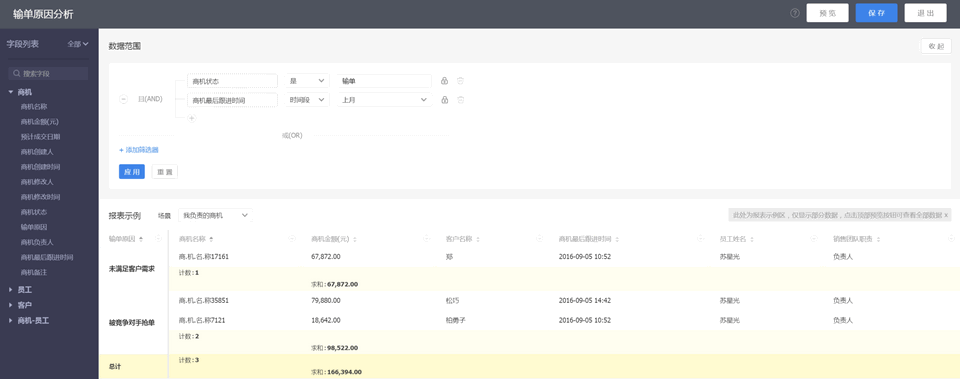This screenshot has width=960, height=379.
Task: Dismiss the report sample notice with x
Action: (946, 215)
